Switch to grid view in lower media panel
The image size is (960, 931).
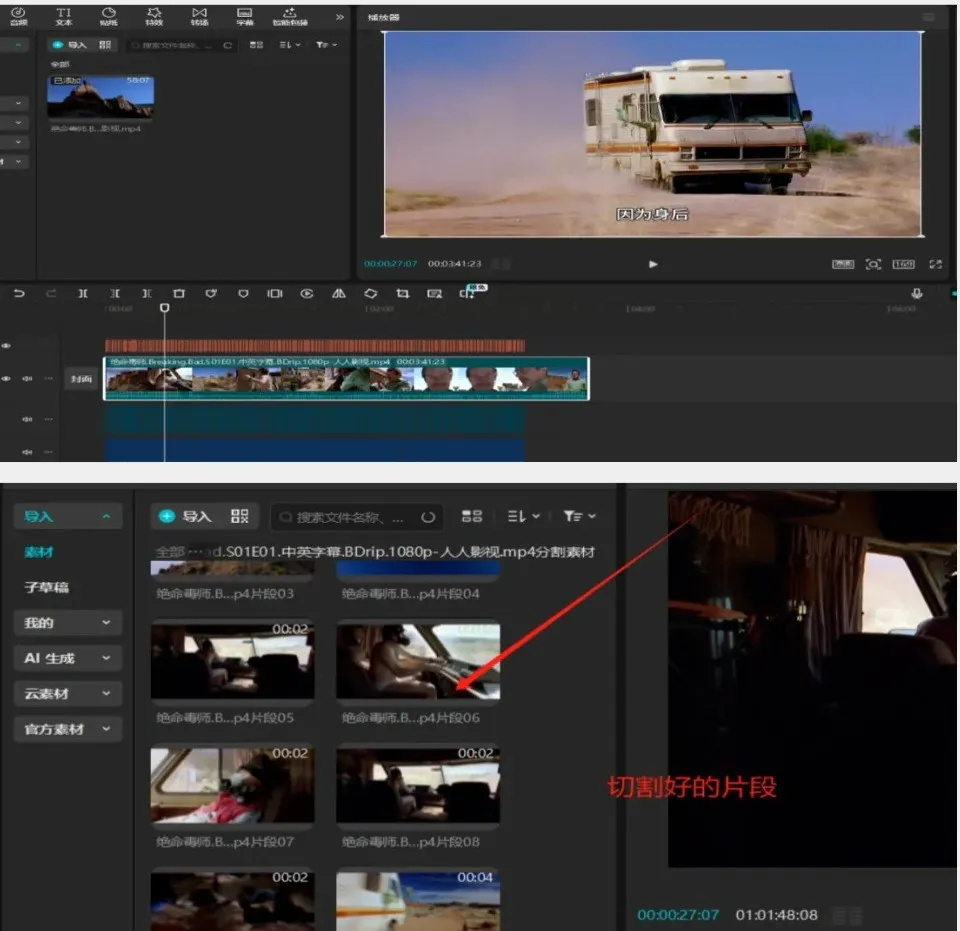tap(471, 516)
